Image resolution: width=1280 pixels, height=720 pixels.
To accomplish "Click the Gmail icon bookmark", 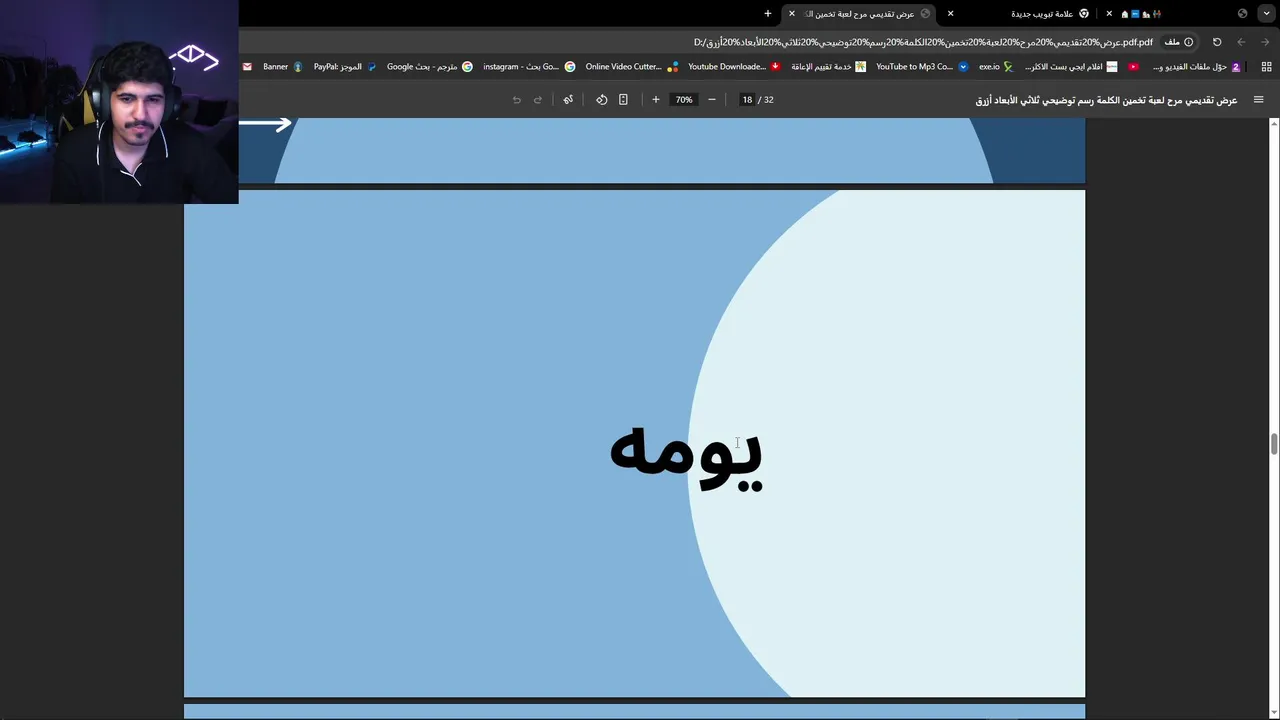I will [247, 67].
